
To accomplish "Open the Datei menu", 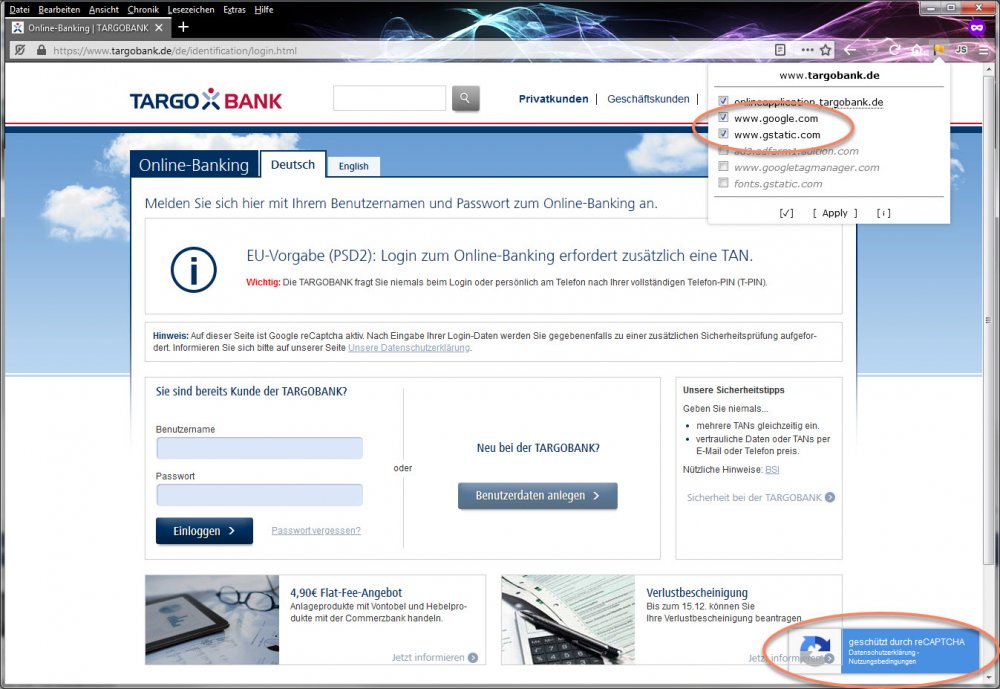I will (19, 10).
